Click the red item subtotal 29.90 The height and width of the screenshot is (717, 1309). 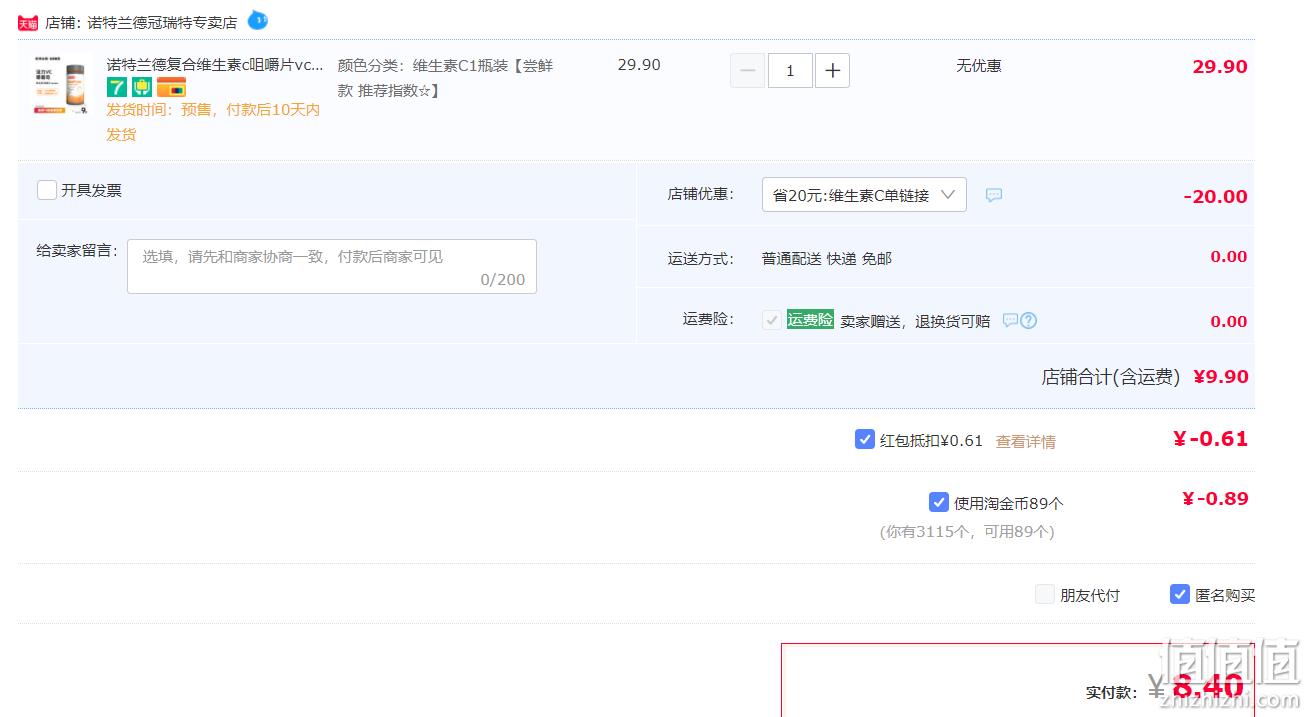(x=1220, y=67)
